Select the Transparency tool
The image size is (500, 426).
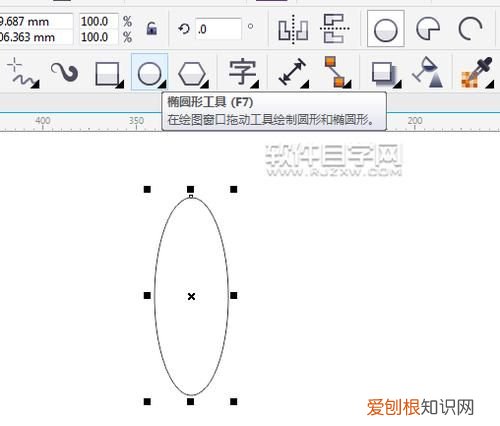[428, 72]
